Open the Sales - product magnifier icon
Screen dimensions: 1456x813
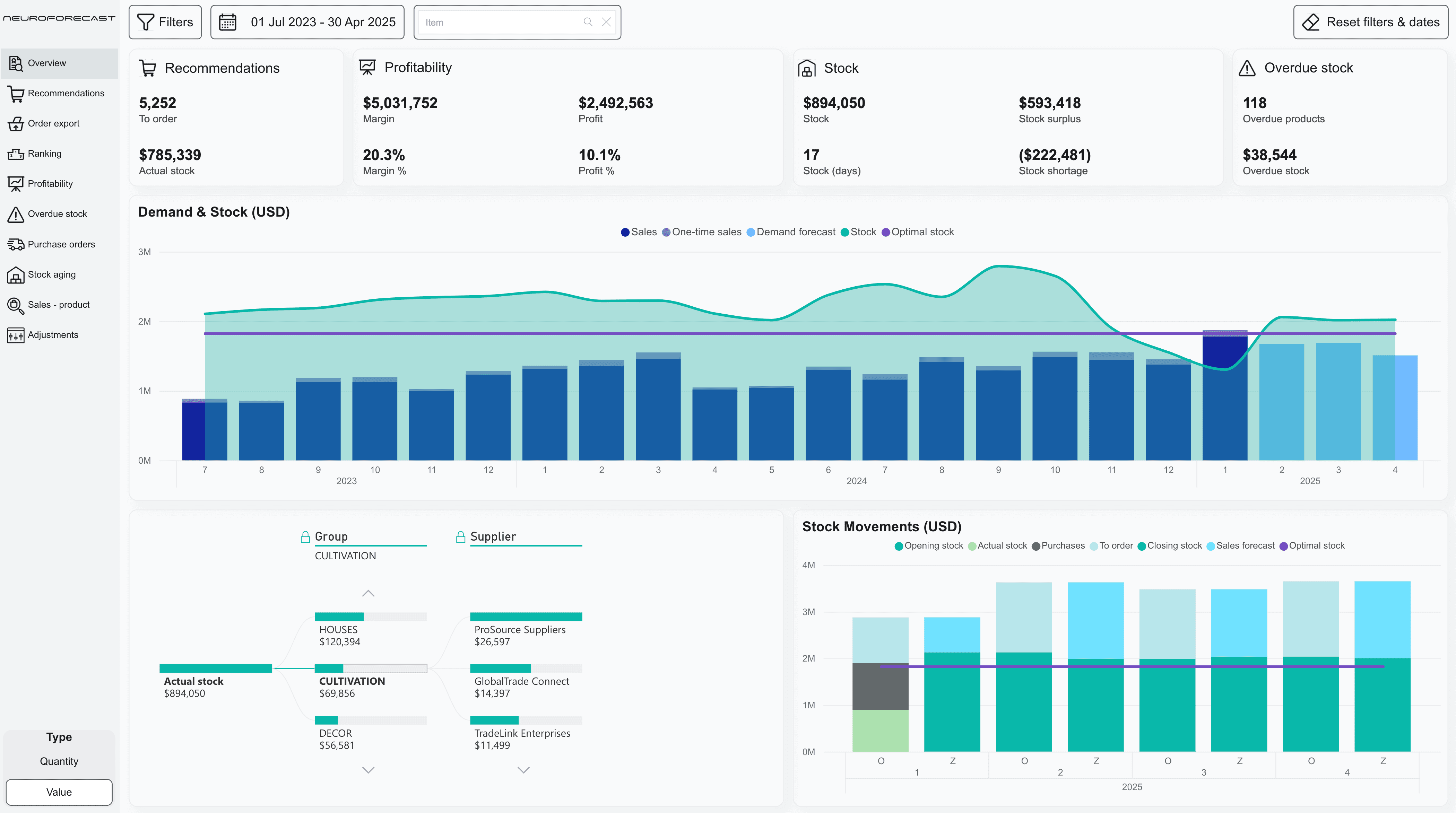(x=15, y=305)
